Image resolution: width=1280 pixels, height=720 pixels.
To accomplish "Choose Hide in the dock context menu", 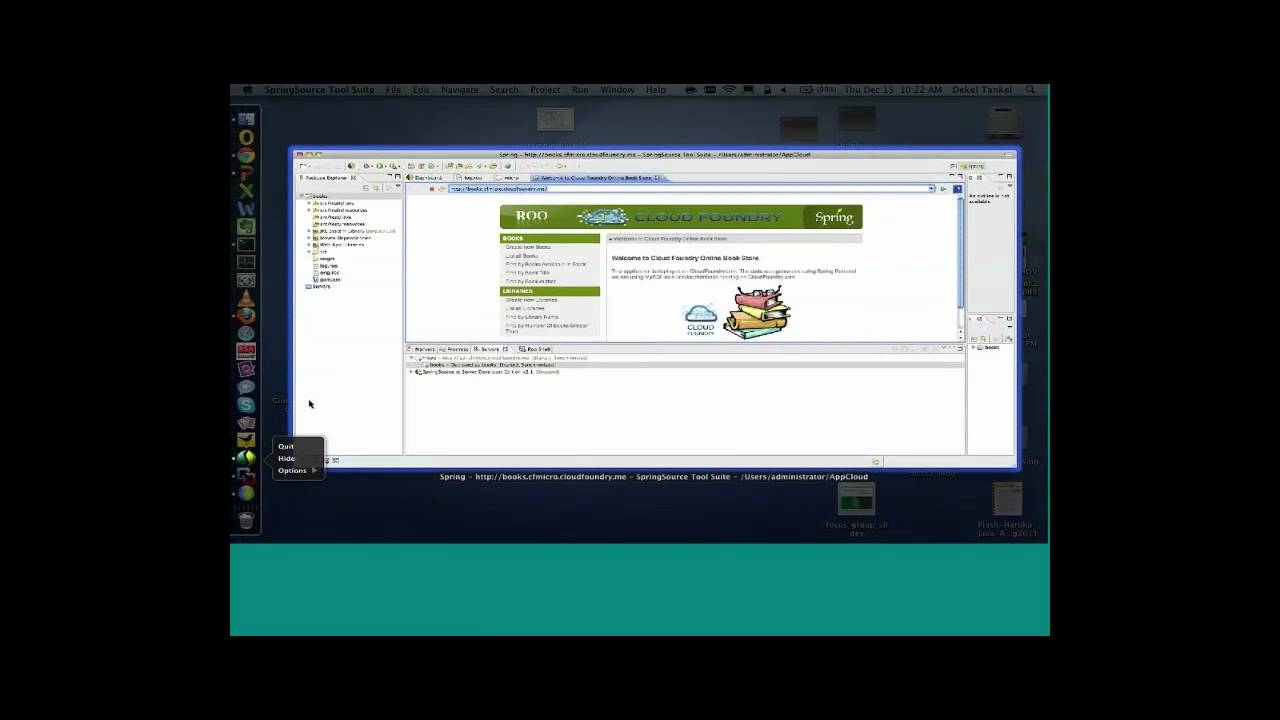I will (x=287, y=458).
